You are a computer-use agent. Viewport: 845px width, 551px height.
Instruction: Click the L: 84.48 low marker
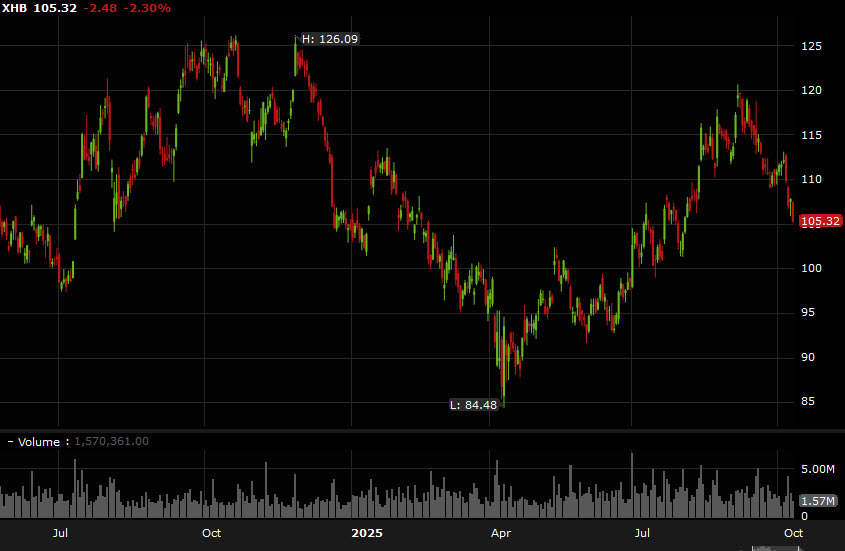pyautogui.click(x=475, y=405)
